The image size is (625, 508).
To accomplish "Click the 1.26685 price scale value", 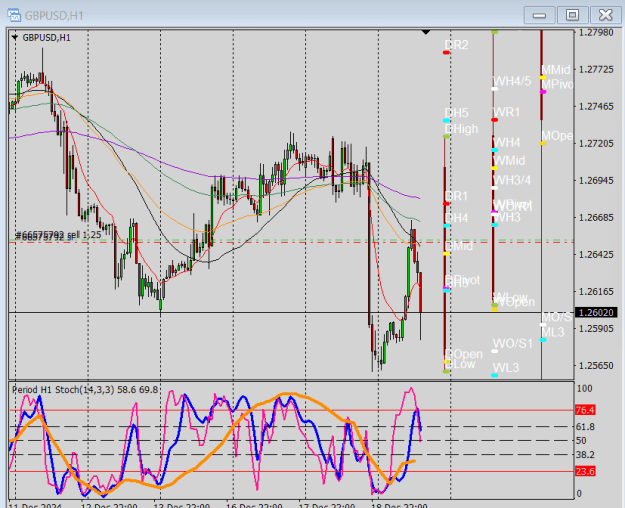I will click(596, 217).
